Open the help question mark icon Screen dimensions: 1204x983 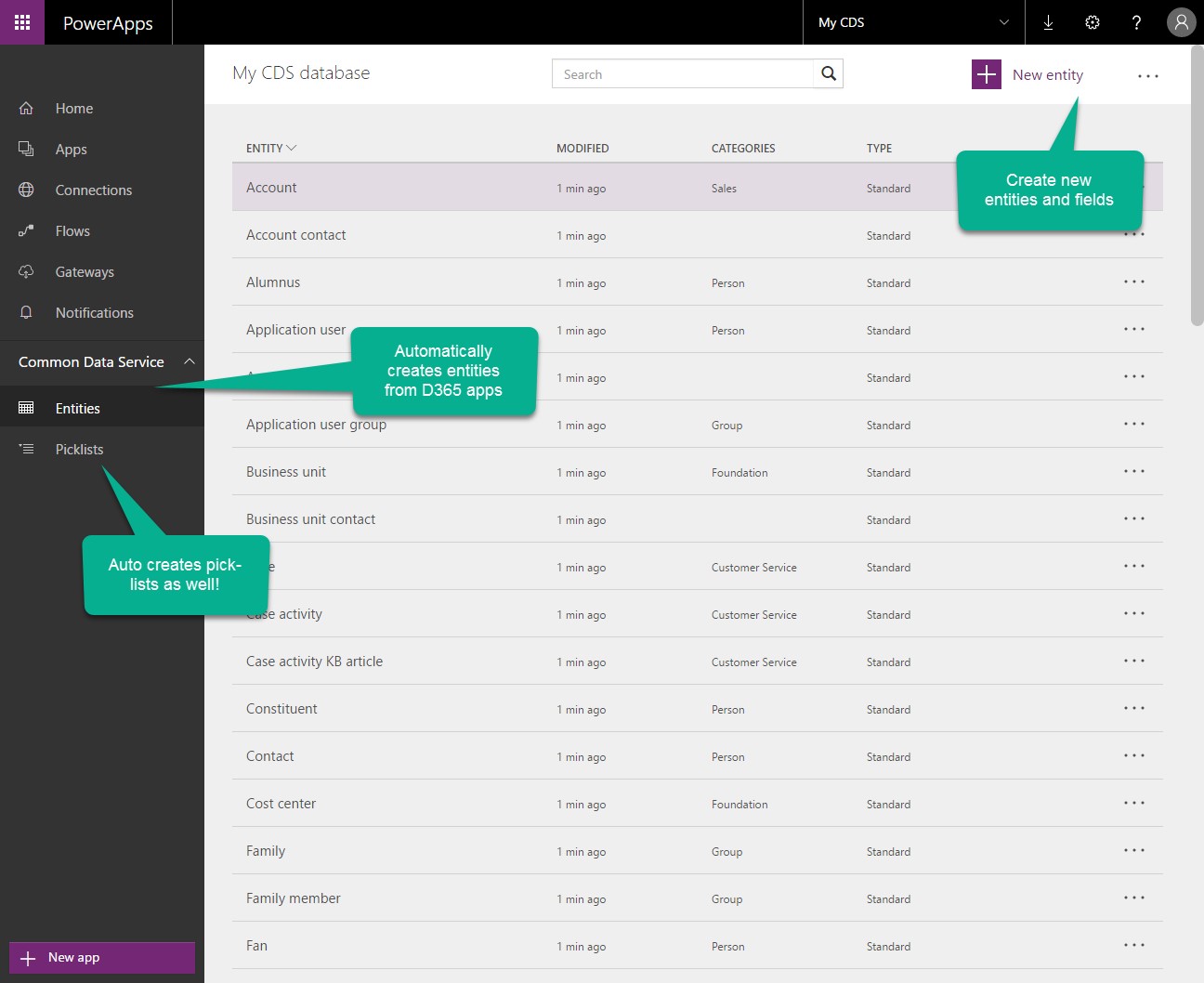(x=1136, y=22)
